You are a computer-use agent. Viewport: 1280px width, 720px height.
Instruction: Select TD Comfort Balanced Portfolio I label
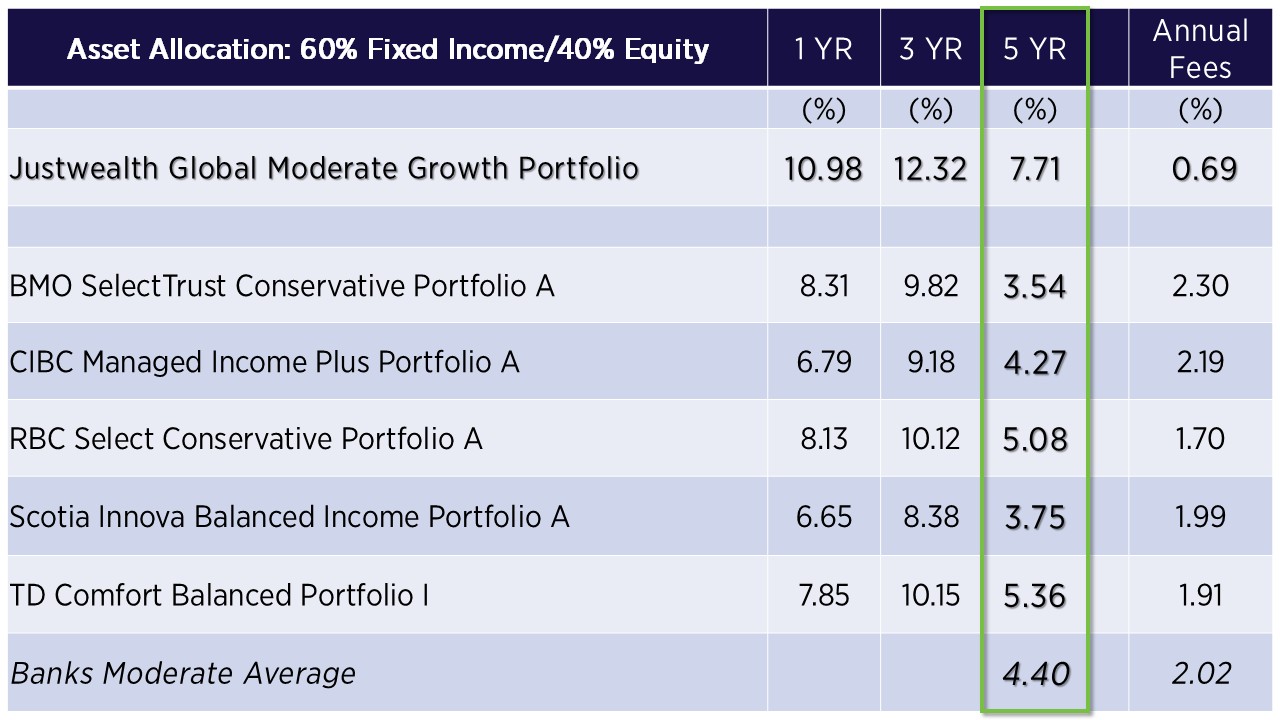[220, 595]
